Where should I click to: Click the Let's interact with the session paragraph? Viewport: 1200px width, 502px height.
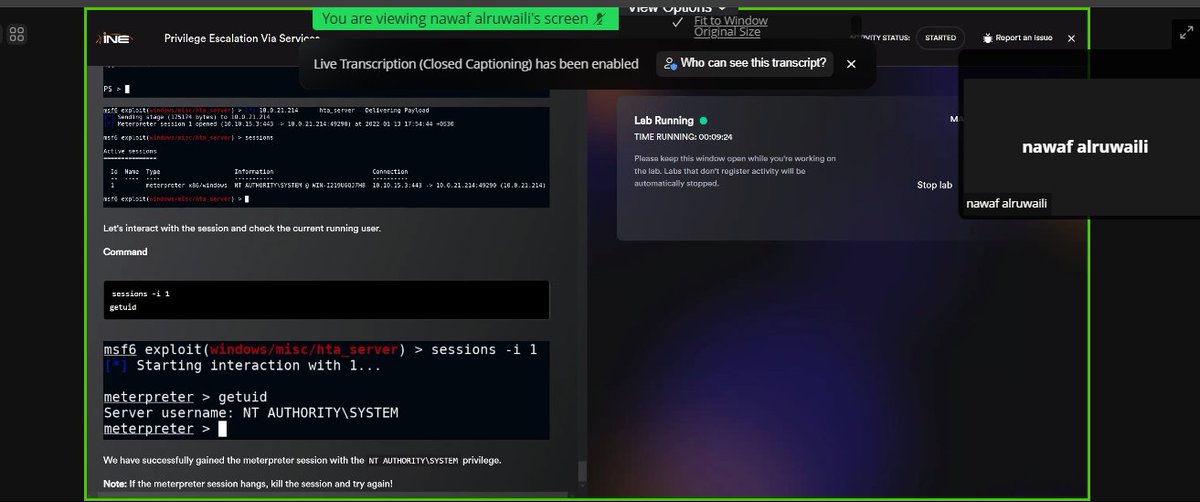tap(242, 228)
